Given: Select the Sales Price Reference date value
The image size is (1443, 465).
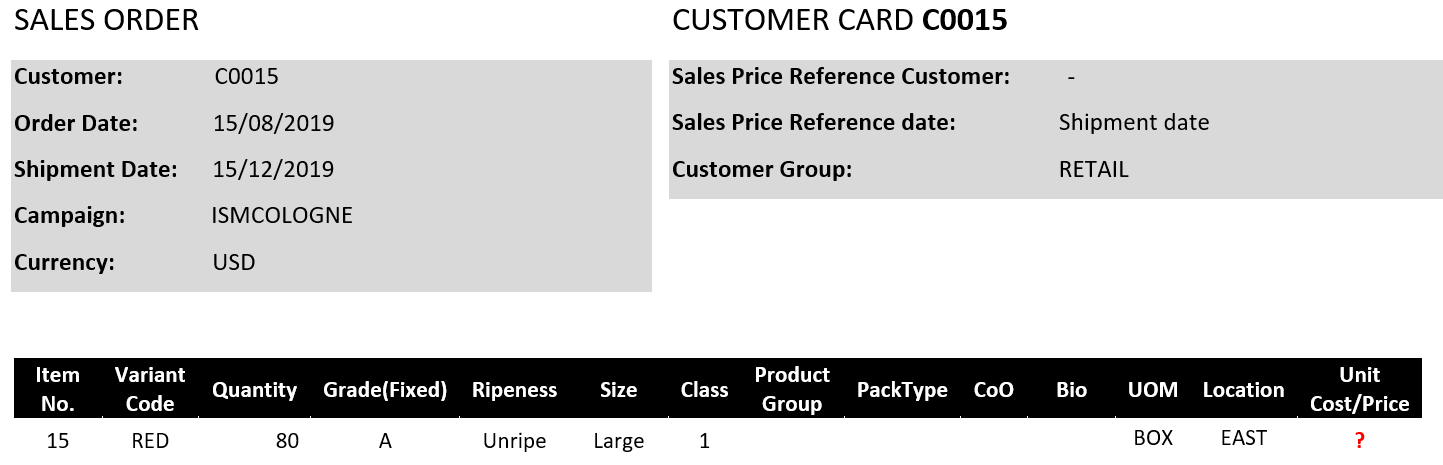Looking at the screenshot, I should coord(1133,122).
